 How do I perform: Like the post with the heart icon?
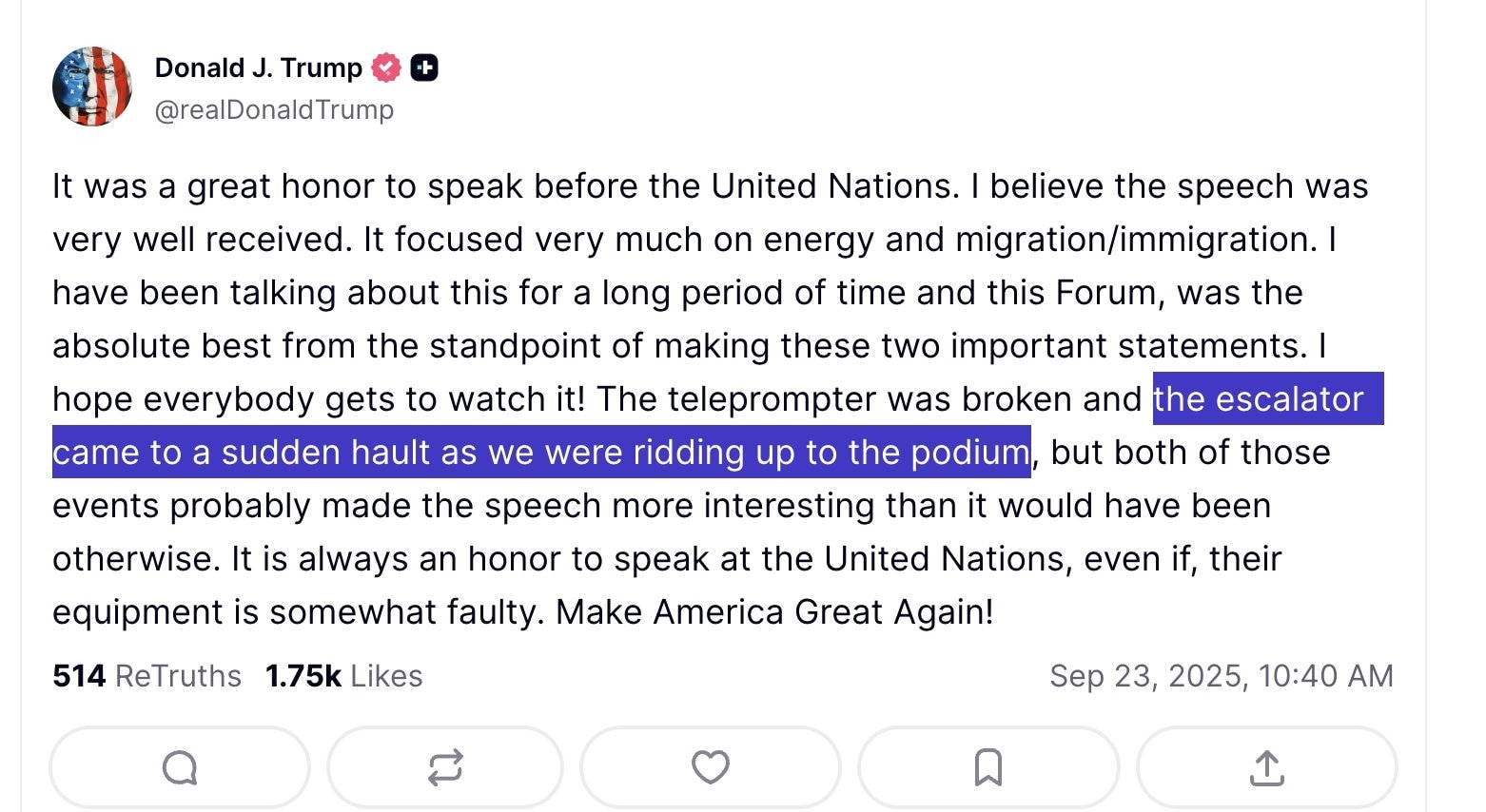pyautogui.click(x=710, y=767)
